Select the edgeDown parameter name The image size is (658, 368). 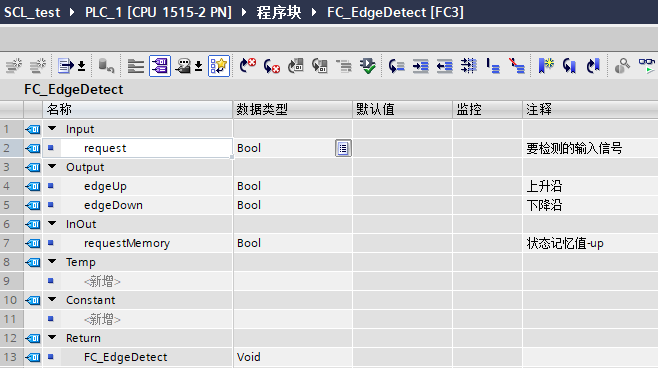click(113, 205)
